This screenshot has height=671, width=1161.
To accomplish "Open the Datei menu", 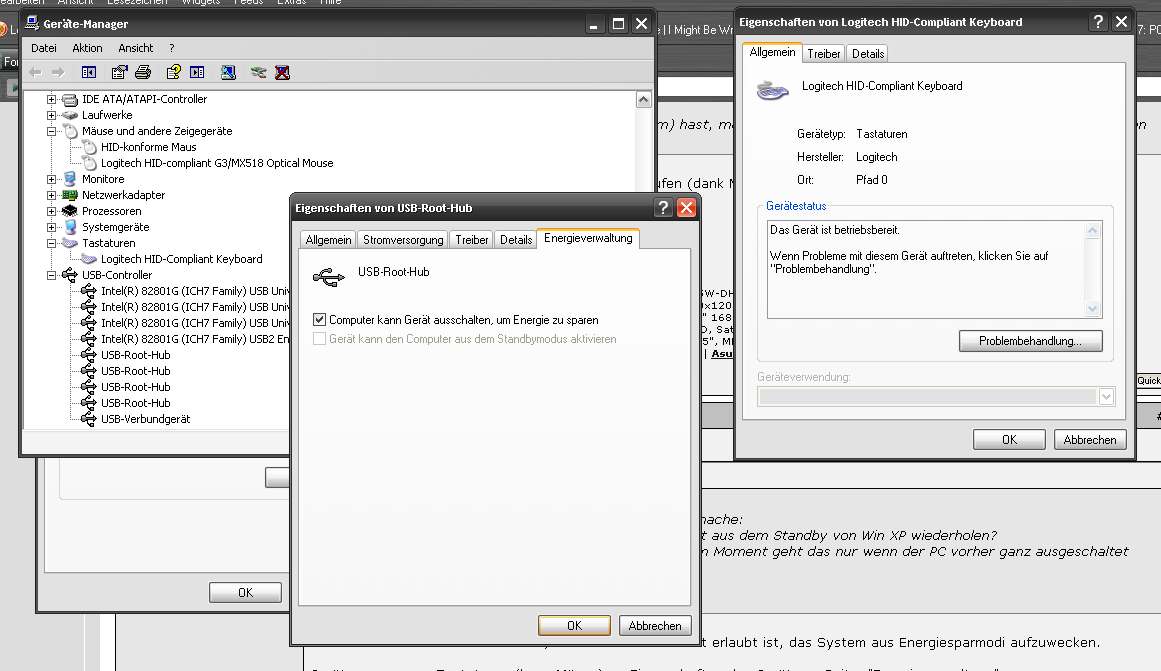I will [x=44, y=48].
